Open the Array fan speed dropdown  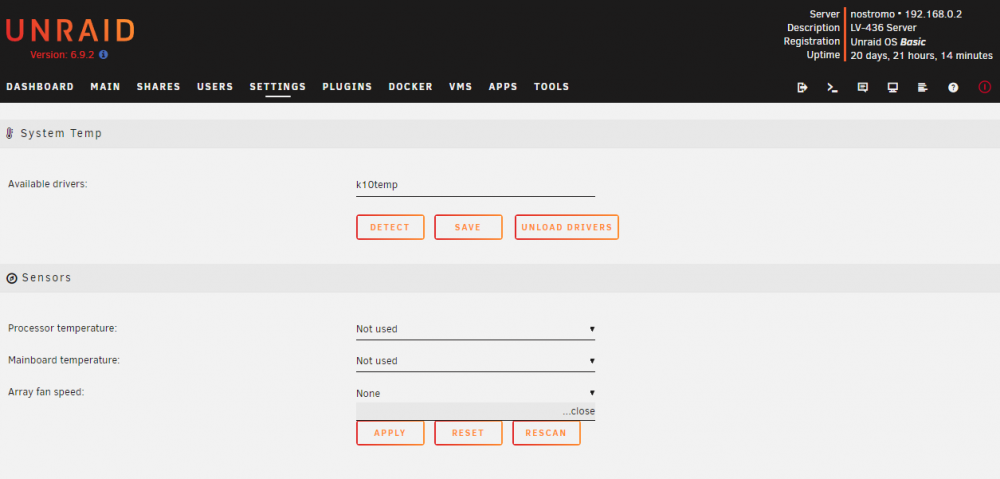[x=475, y=393]
